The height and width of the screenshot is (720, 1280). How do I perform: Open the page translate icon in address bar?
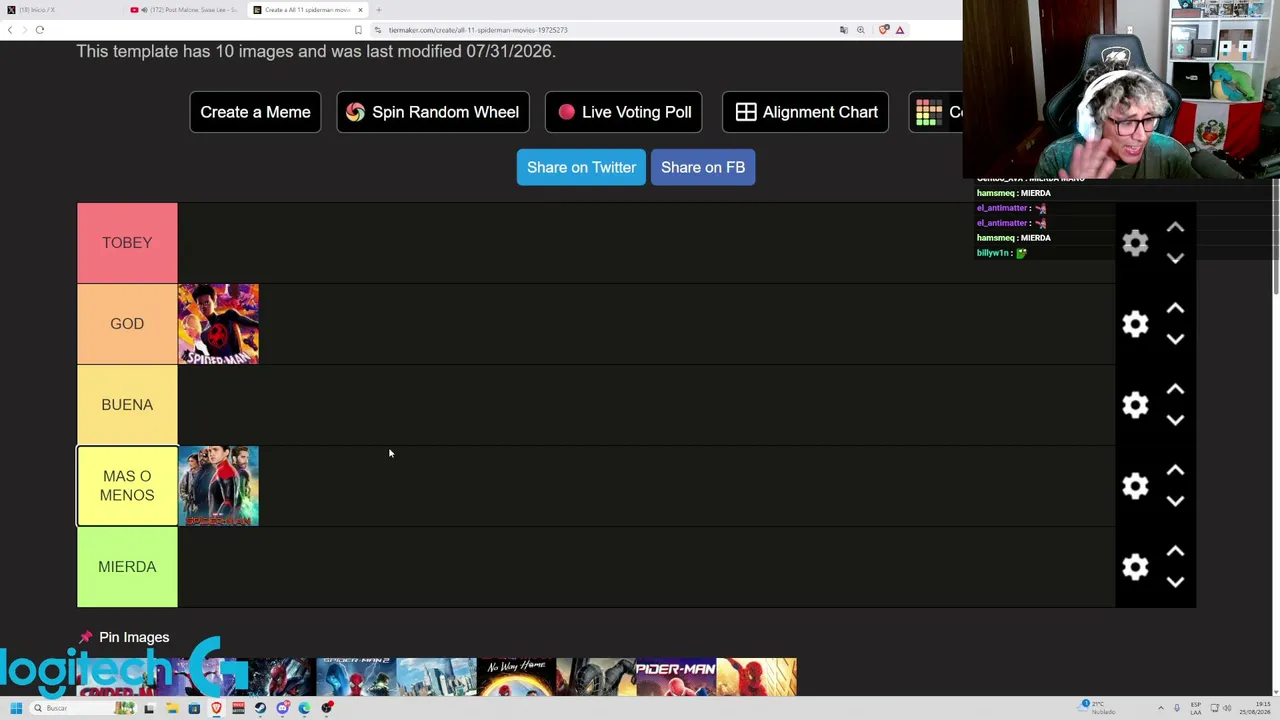(x=844, y=30)
